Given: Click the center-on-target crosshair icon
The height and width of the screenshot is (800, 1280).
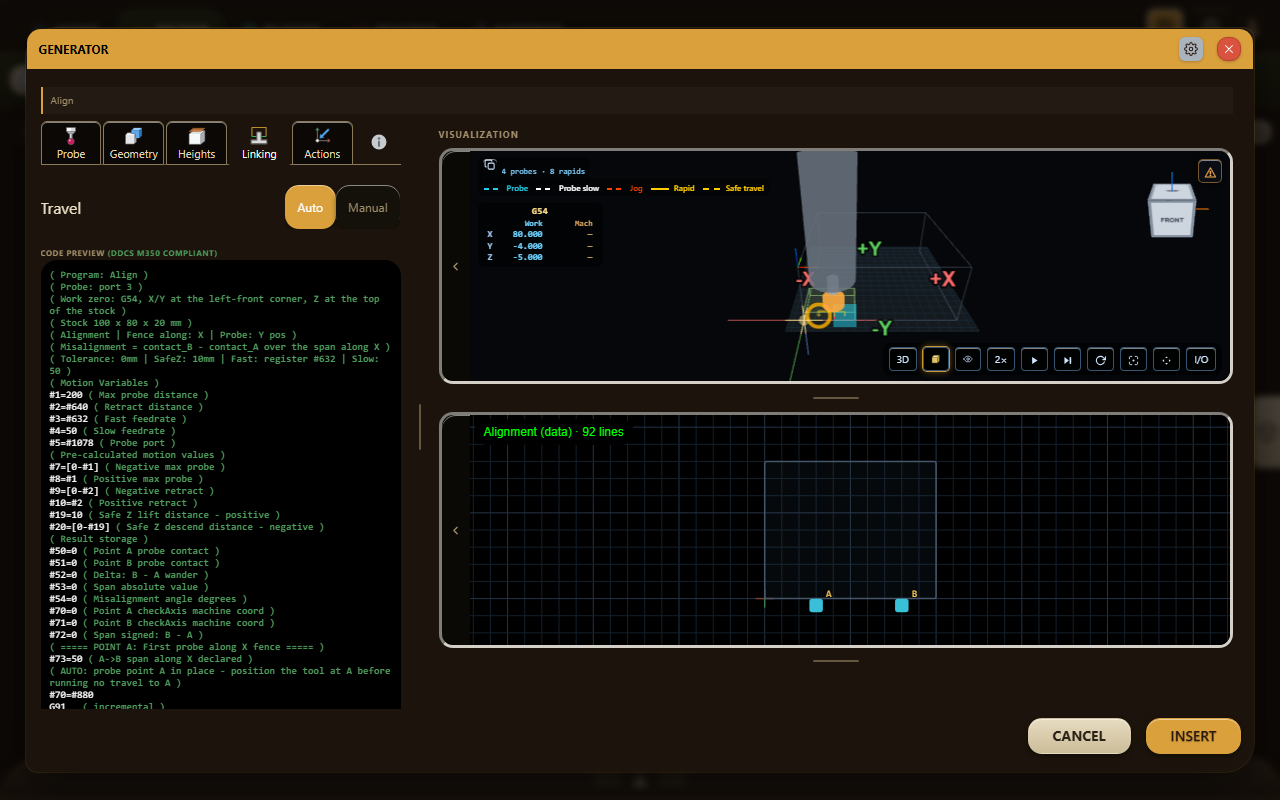Looking at the screenshot, I should coord(1166,359).
